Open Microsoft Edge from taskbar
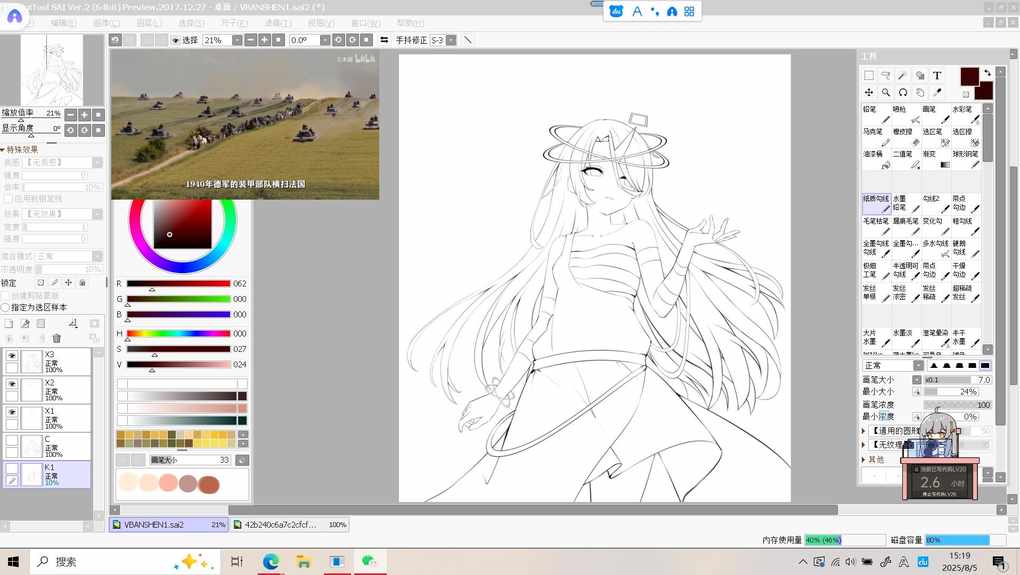This screenshot has width=1020, height=575. click(271, 561)
